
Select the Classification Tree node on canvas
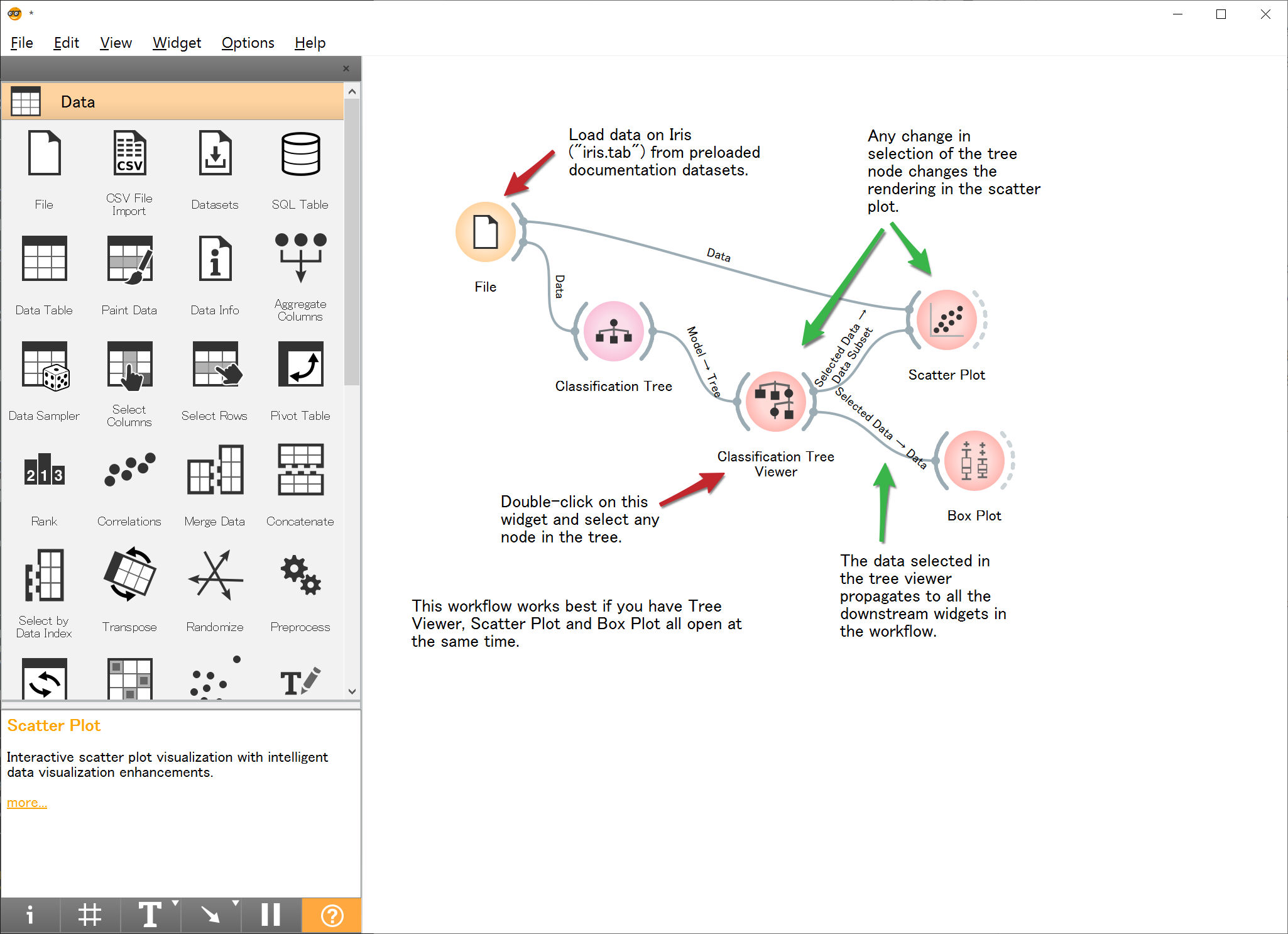click(x=614, y=332)
